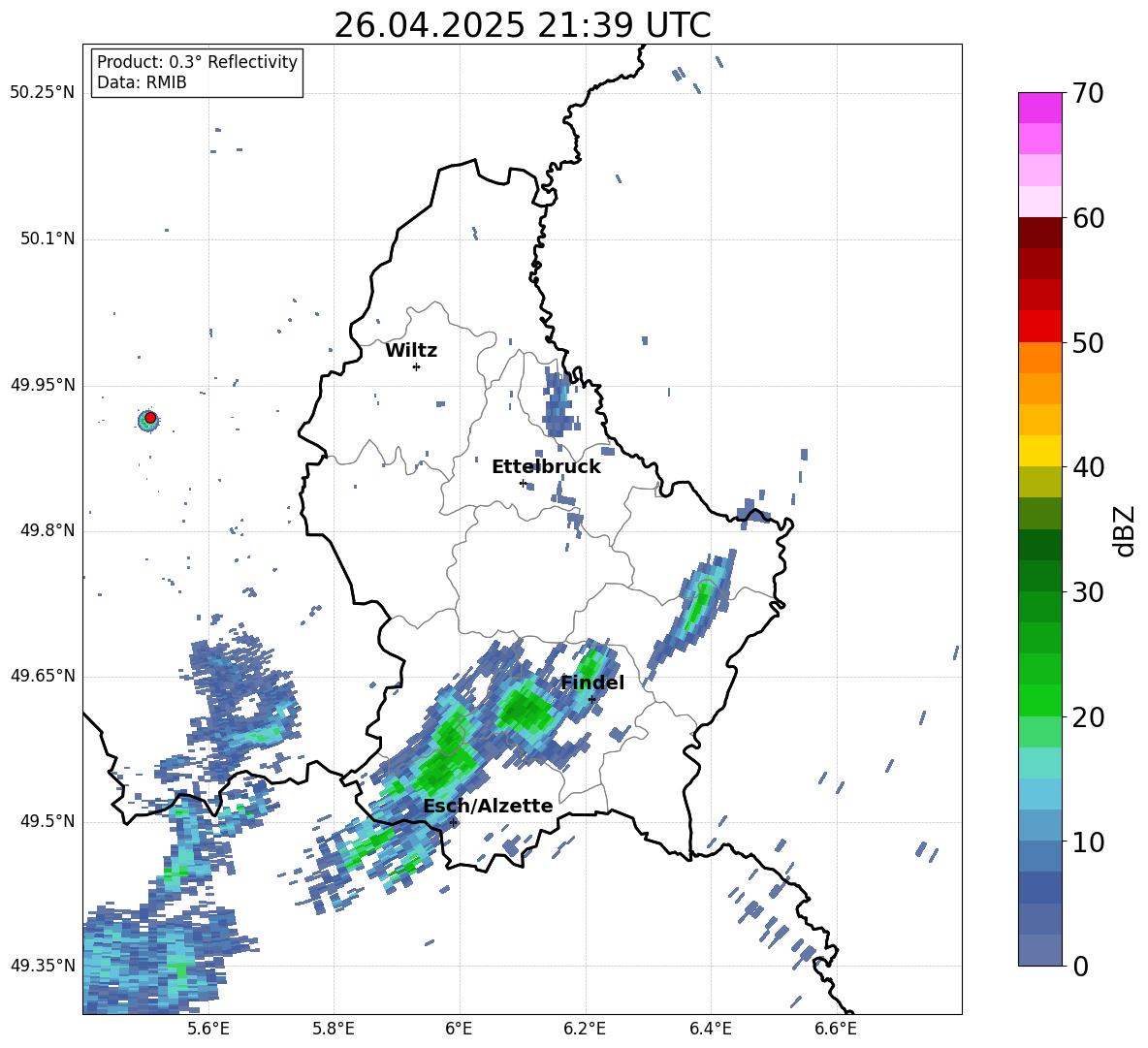Image resolution: width=1148 pixels, height=1048 pixels.
Task: Click the Findel city label
Action: tap(592, 683)
